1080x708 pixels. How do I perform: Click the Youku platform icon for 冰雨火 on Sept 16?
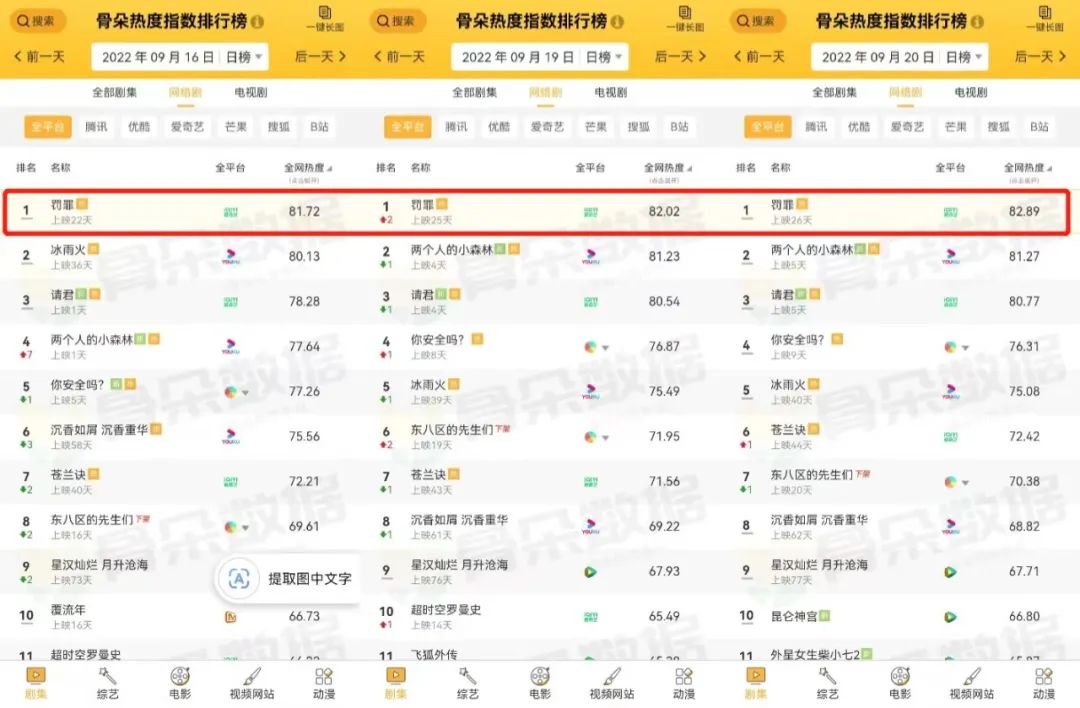tap(231, 257)
